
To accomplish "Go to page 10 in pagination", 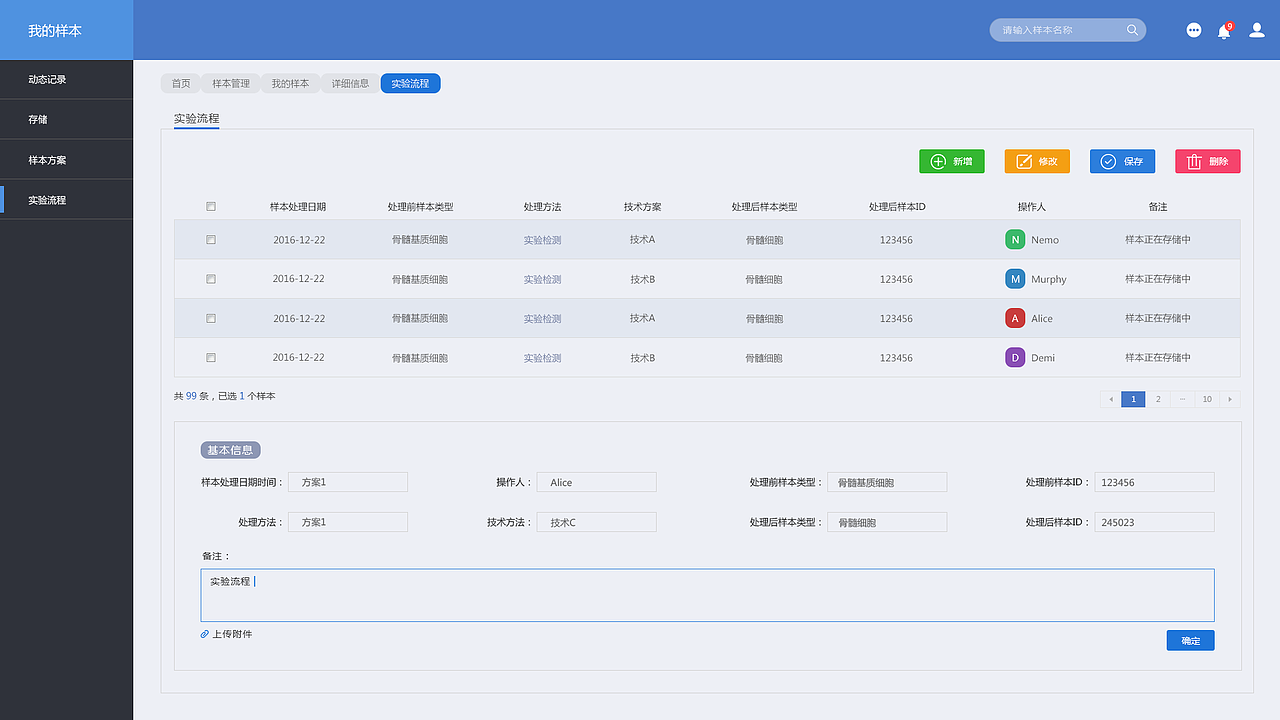I will [x=1207, y=399].
